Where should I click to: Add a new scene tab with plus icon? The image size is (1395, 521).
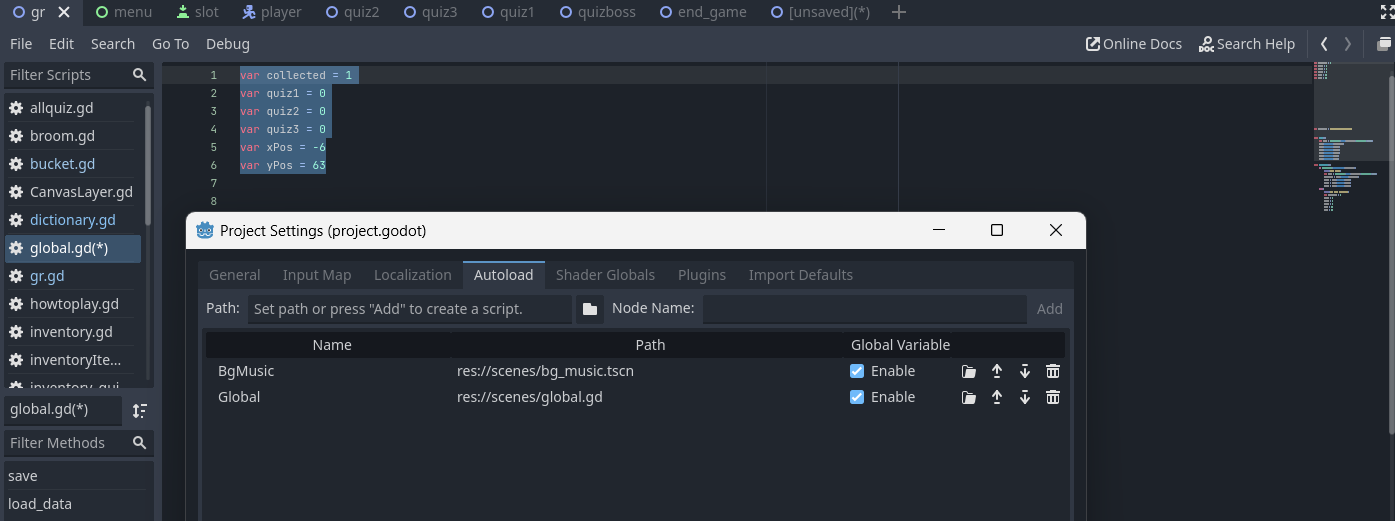tap(898, 12)
